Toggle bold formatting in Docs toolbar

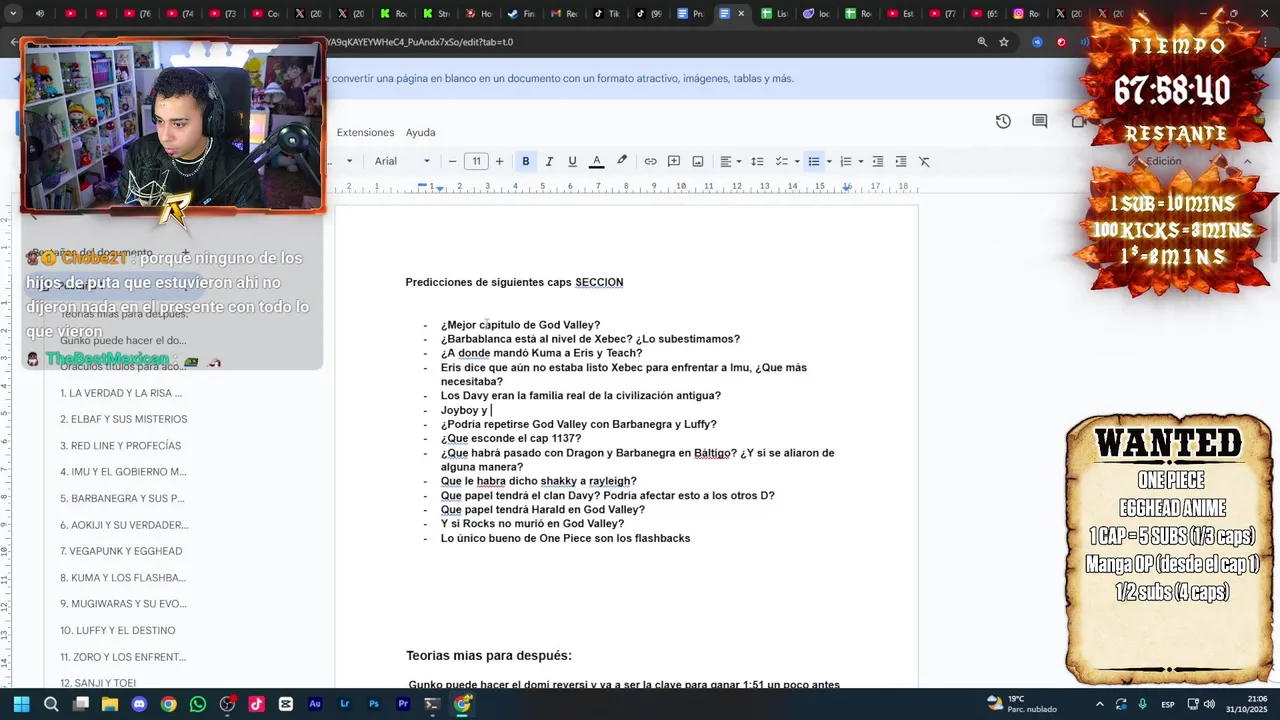(525, 161)
